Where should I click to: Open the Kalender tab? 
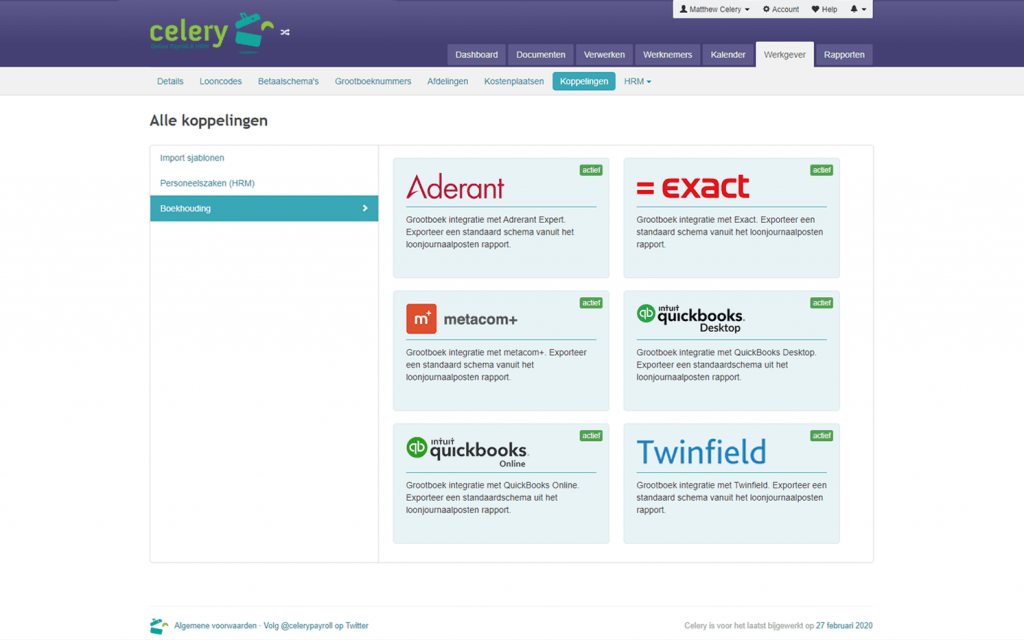tap(728, 55)
